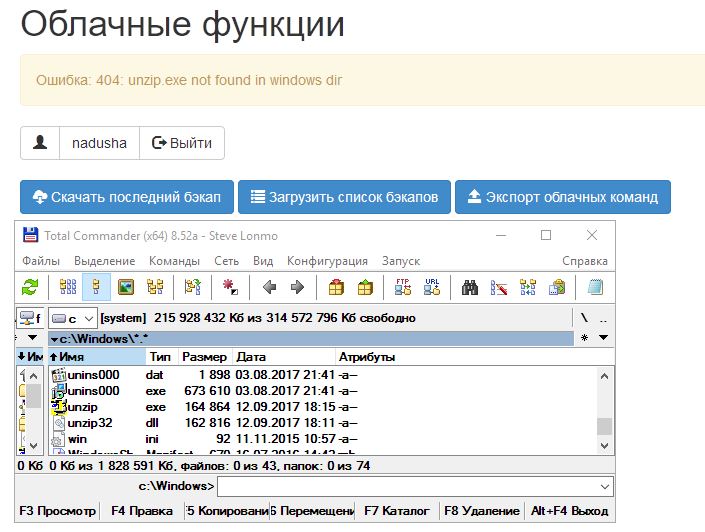The image size is (705, 532).
Task: Click copy names to clipboard icon
Action: click(x=557, y=287)
